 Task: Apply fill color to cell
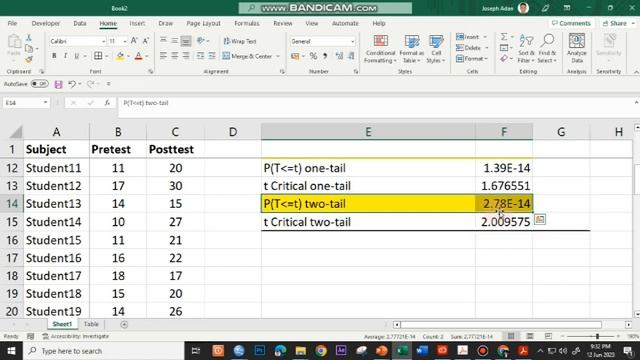click(120, 56)
